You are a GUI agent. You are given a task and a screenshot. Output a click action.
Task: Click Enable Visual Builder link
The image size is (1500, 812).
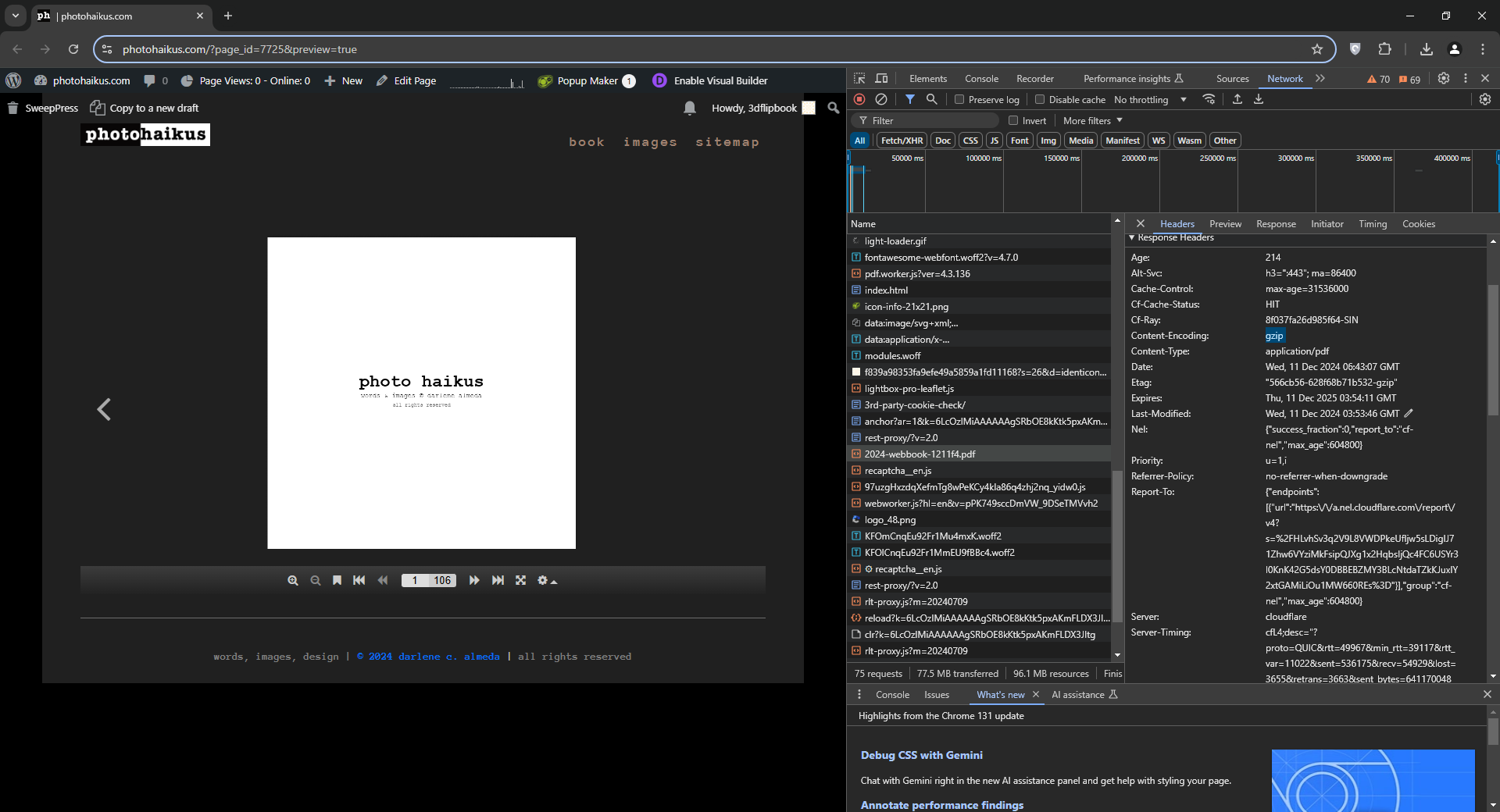pos(710,80)
